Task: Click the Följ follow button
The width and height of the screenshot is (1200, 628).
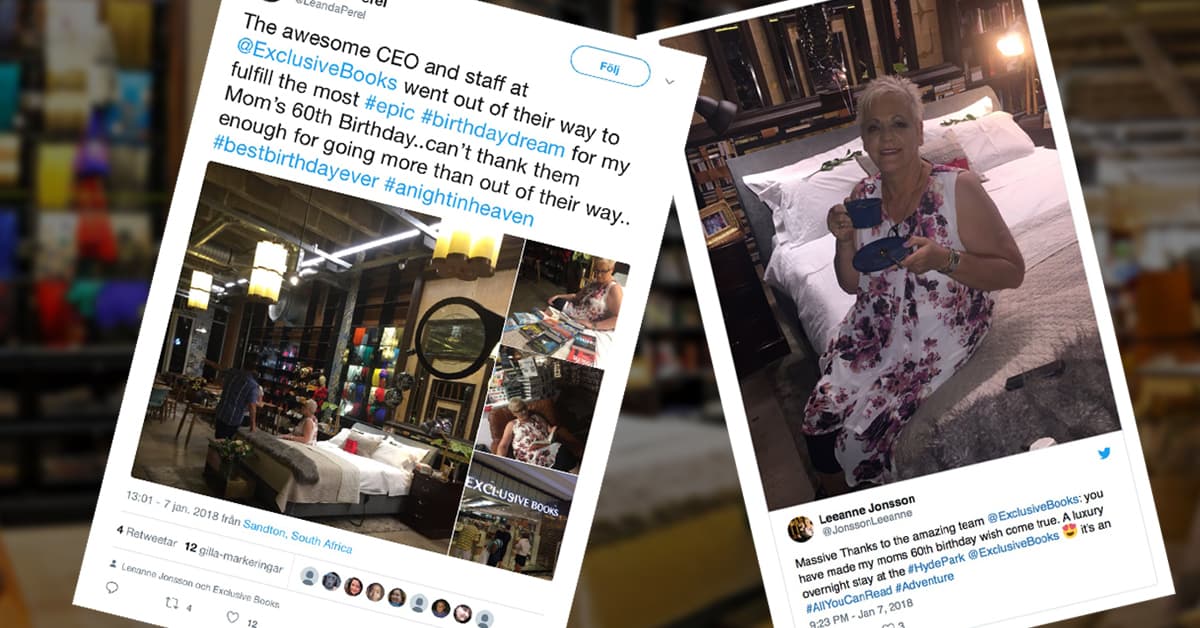Action: pos(610,66)
